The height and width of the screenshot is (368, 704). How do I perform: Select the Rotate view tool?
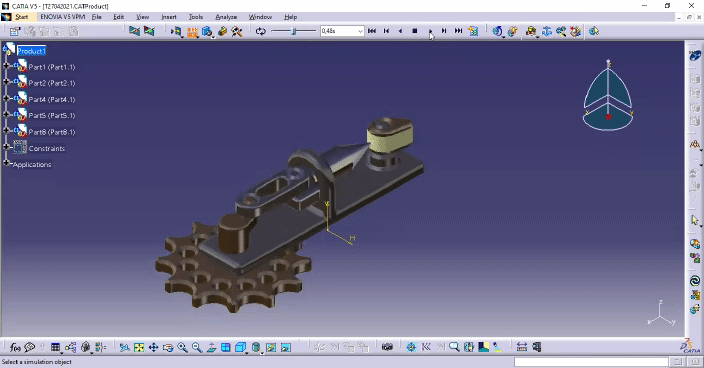click(168, 347)
